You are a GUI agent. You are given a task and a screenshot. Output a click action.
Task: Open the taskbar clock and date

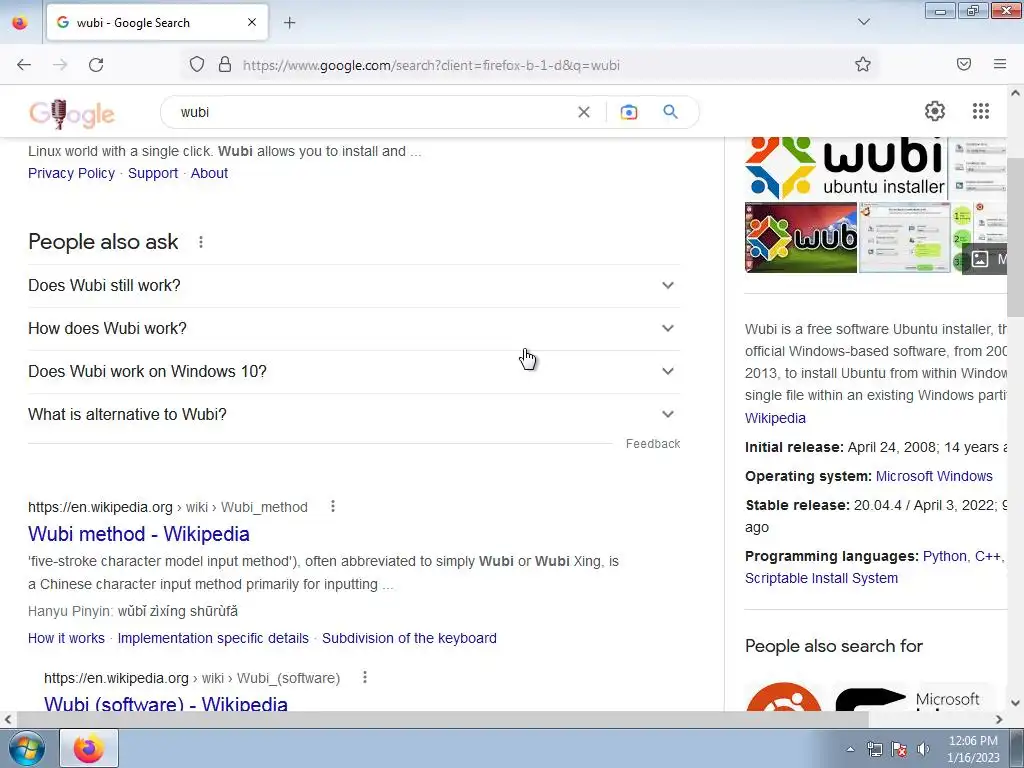pos(973,749)
